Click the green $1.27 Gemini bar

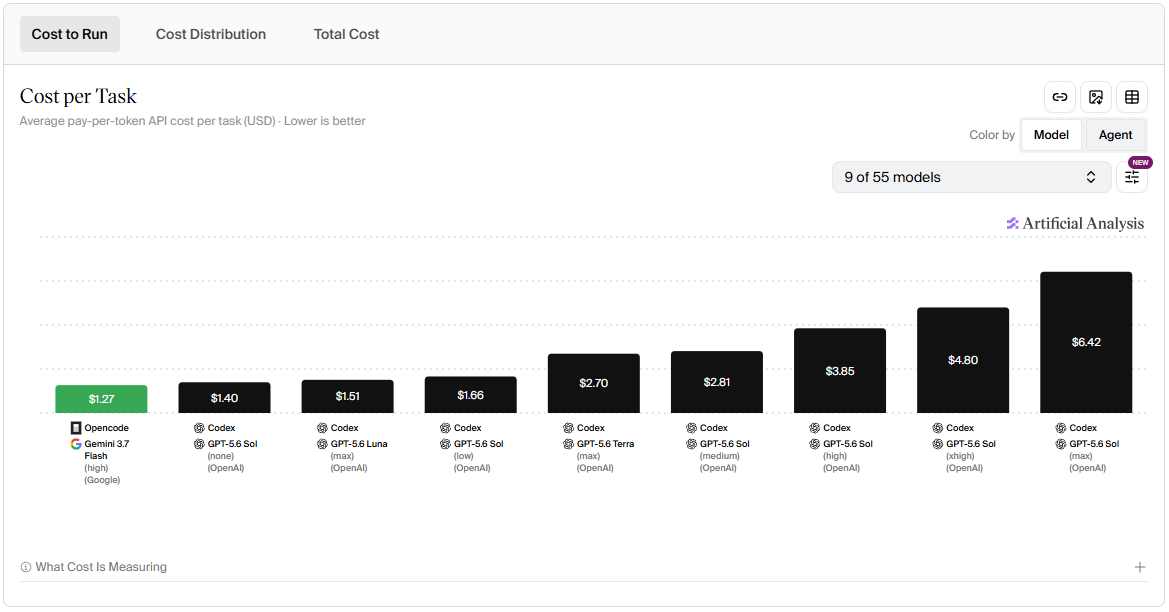(x=101, y=399)
